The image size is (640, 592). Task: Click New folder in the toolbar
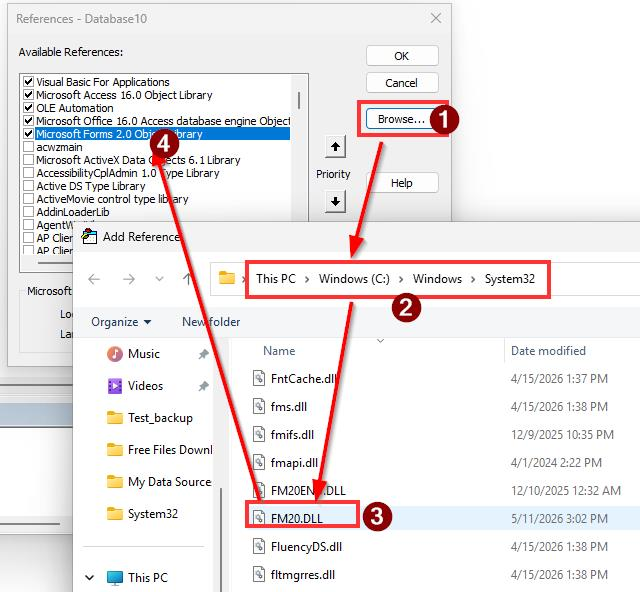(211, 322)
